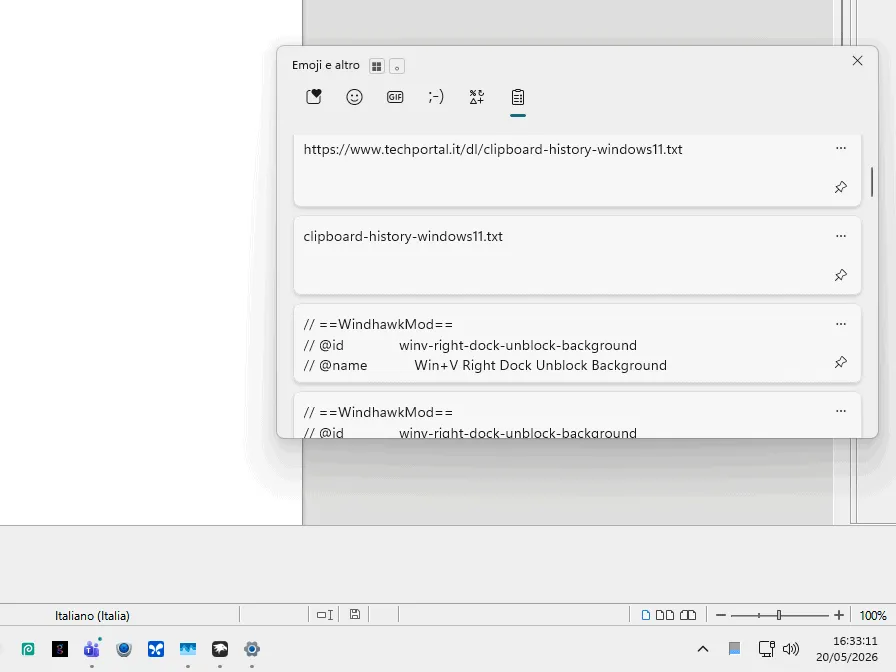Image resolution: width=896 pixels, height=672 pixels.
Task: Open zoom settings via the 100% label
Action: [873, 615]
